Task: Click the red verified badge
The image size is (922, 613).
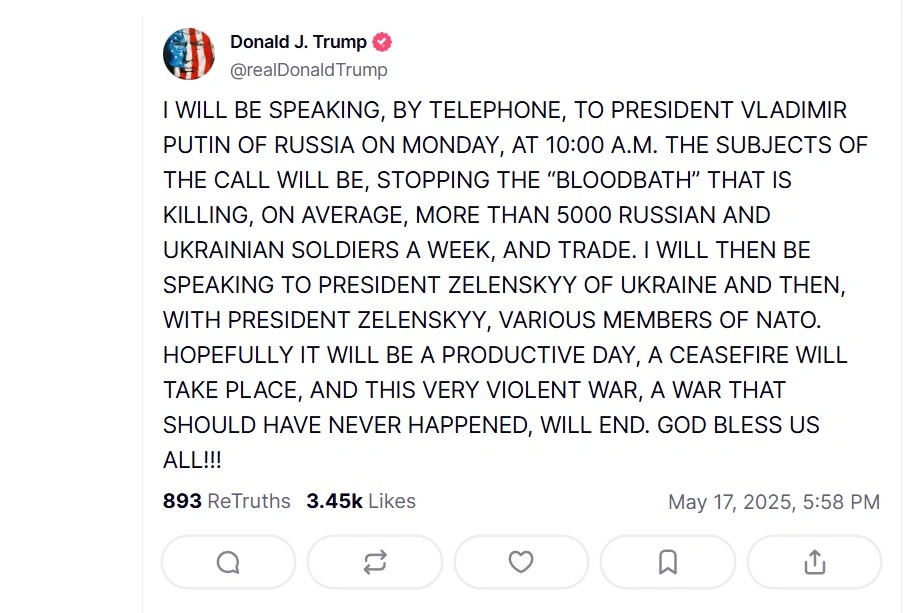Action: point(382,42)
